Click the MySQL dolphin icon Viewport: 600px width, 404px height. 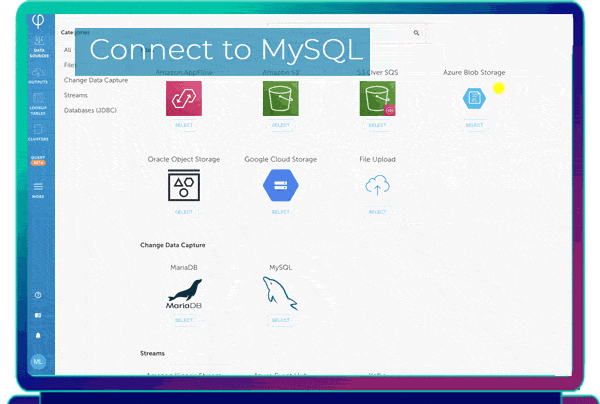tap(280, 293)
